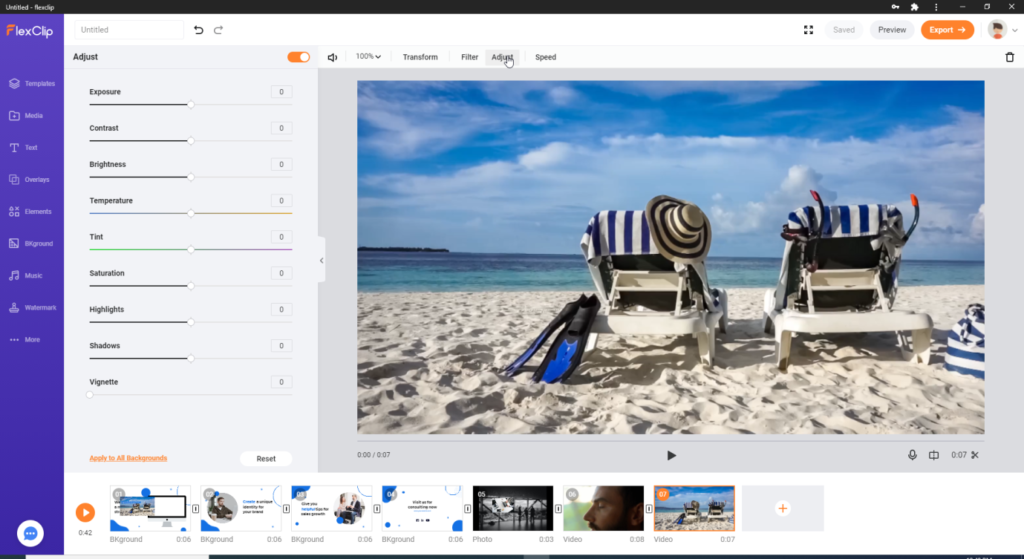The image size is (1024, 559).
Task: Click the Exposure slider handle
Action: [x=191, y=104]
